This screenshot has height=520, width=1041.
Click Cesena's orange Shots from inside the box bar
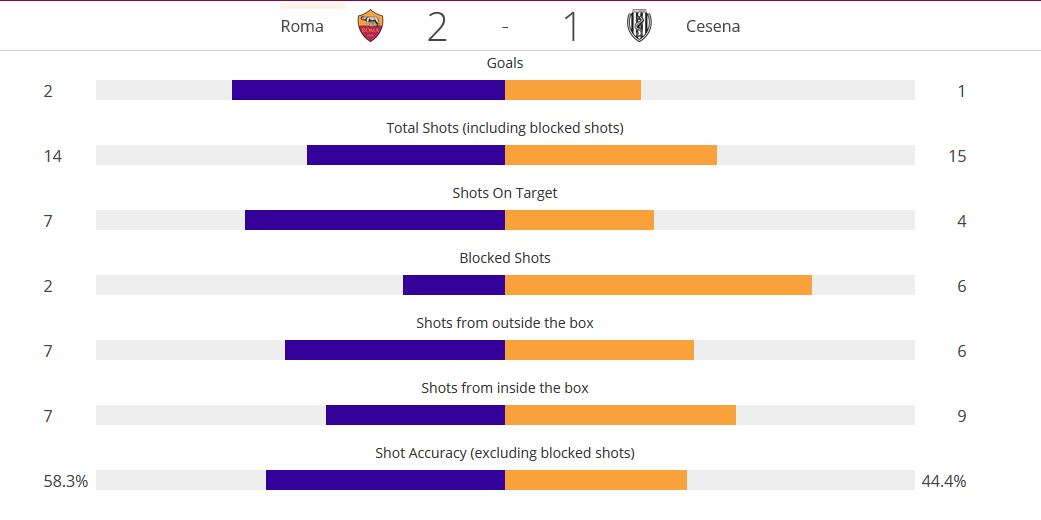620,416
